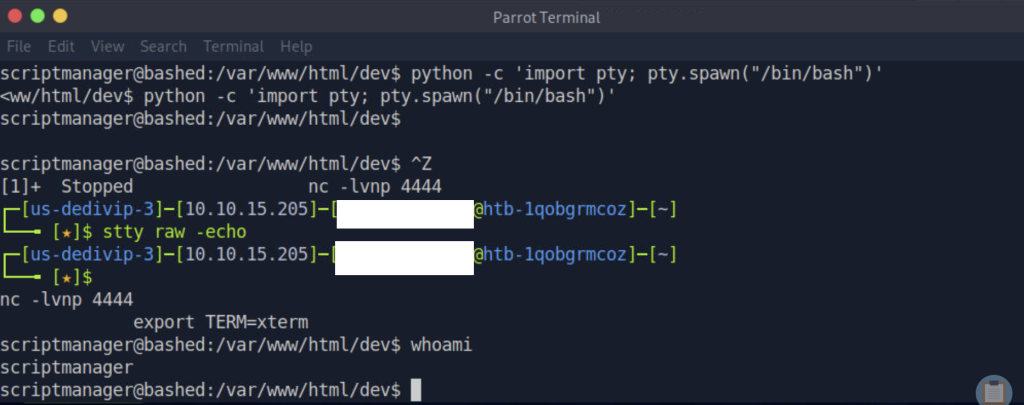Open the Terminal menu

233,47
